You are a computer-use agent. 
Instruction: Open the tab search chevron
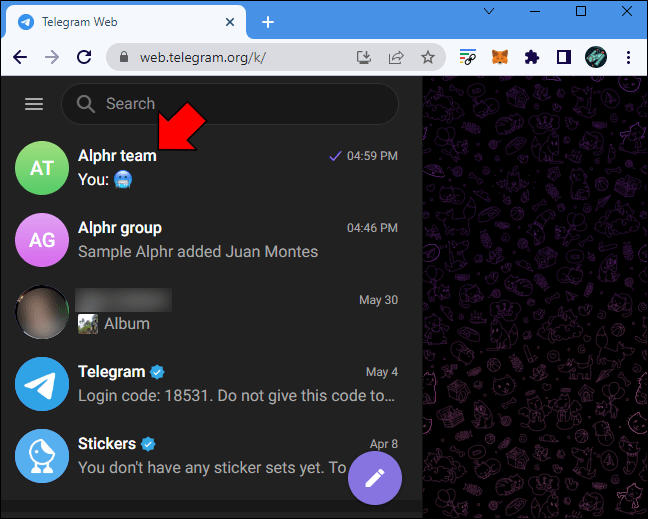coord(489,11)
